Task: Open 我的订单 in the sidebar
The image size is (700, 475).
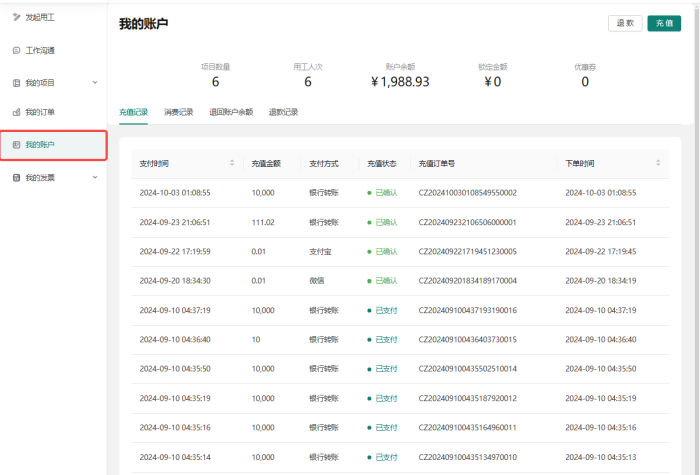Action: point(40,112)
